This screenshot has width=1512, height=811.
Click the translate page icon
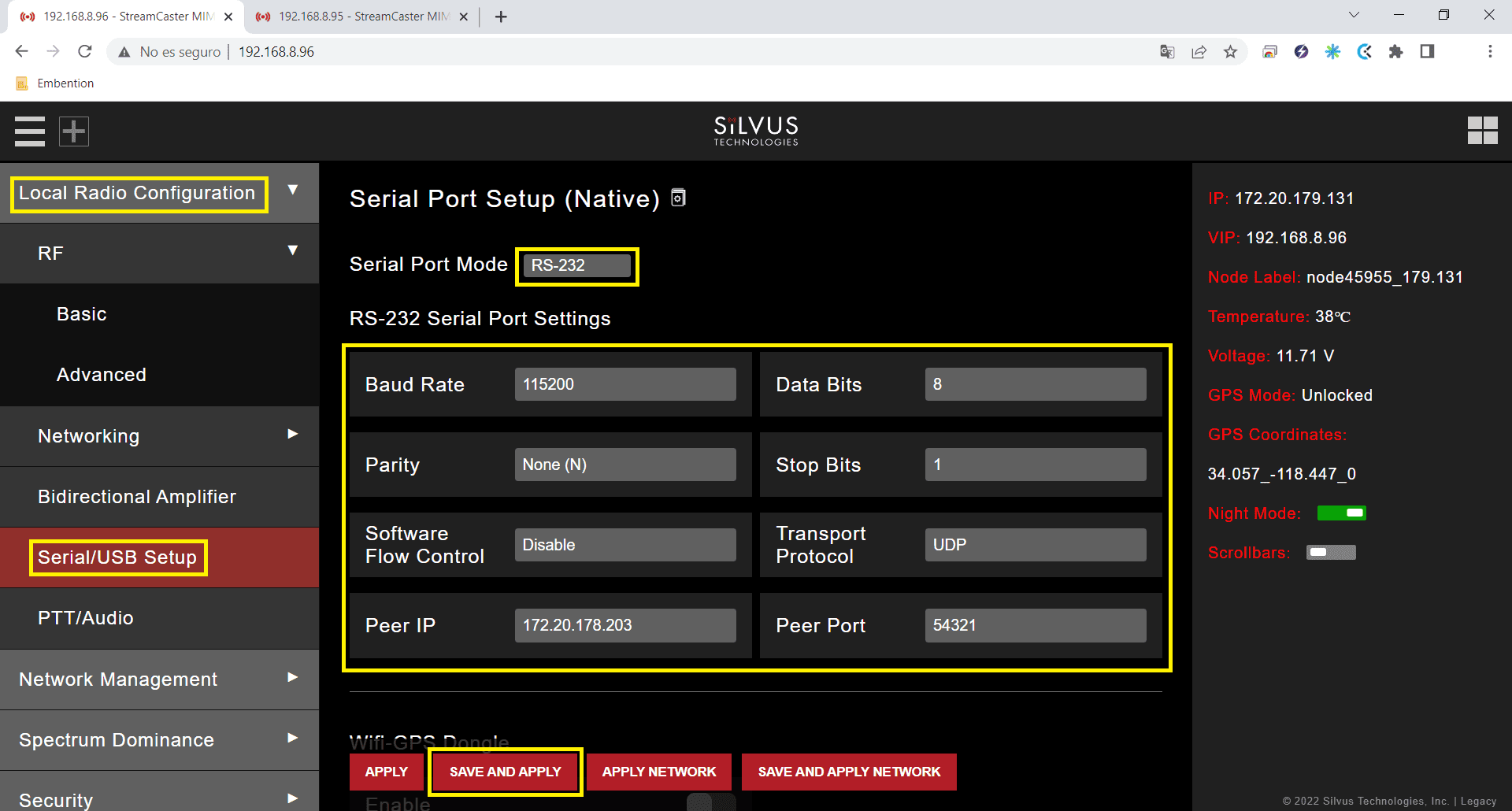click(1167, 52)
